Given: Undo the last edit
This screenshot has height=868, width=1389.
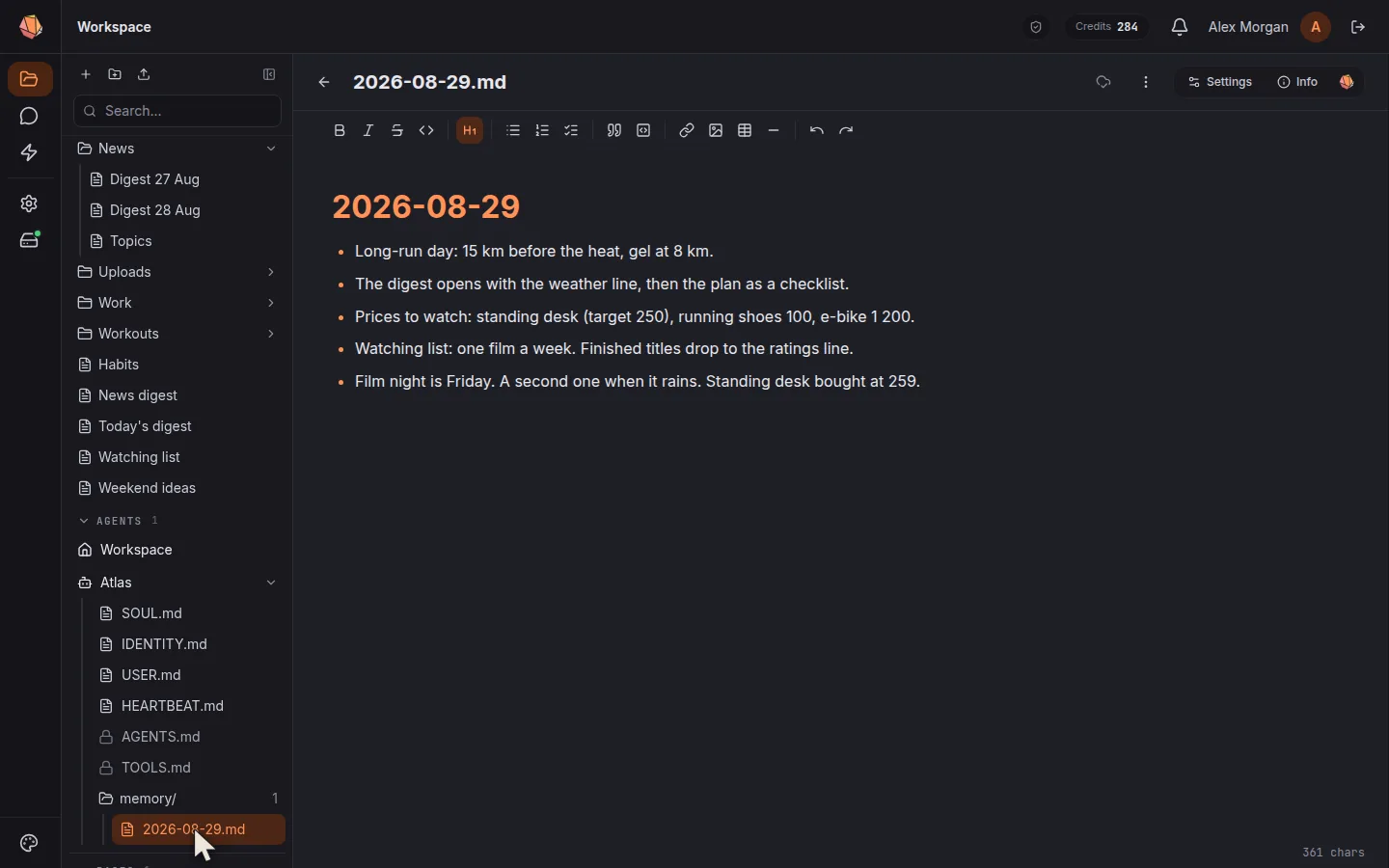Looking at the screenshot, I should tap(817, 130).
